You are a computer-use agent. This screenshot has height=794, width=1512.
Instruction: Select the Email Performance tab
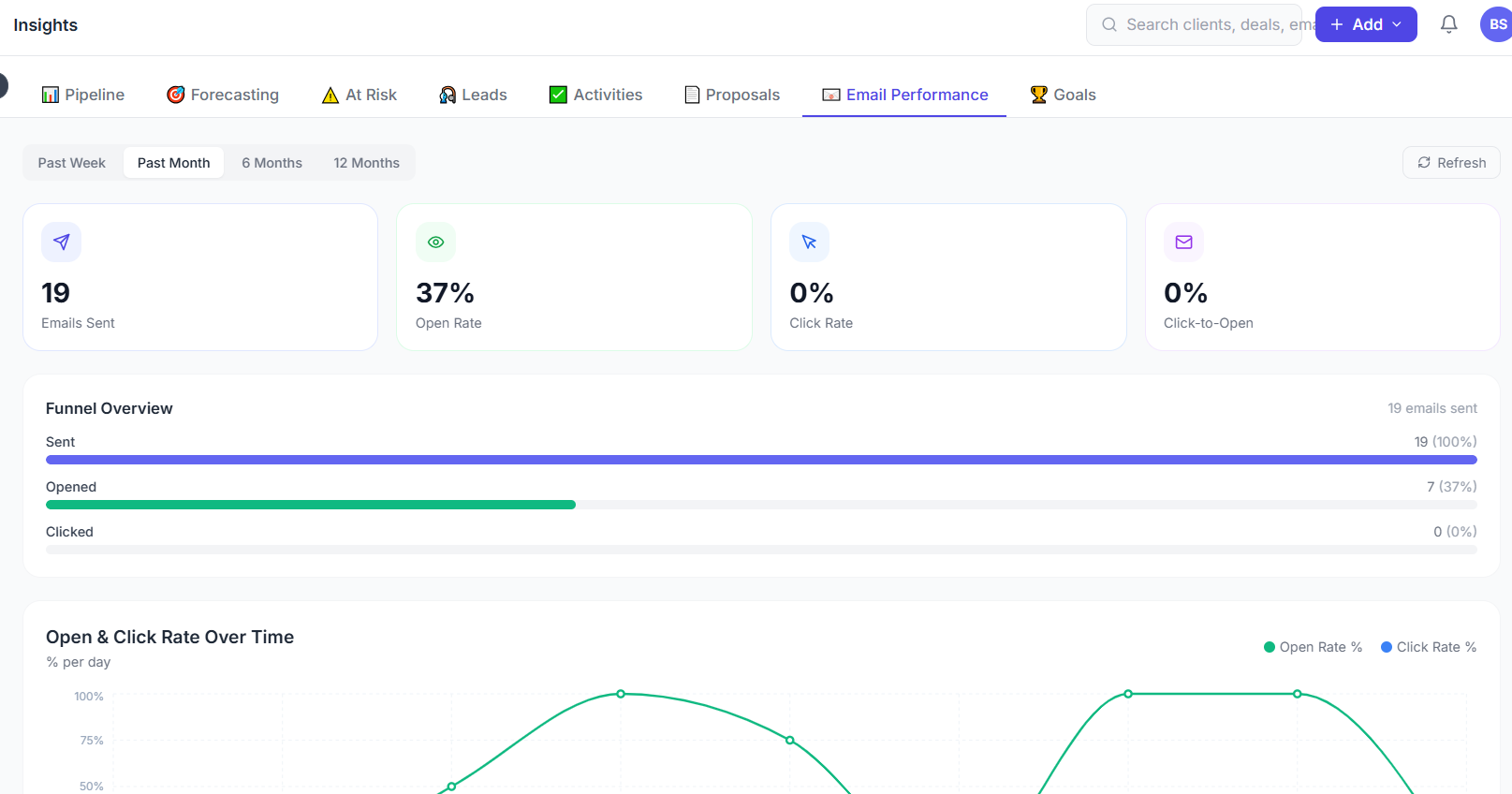904,95
